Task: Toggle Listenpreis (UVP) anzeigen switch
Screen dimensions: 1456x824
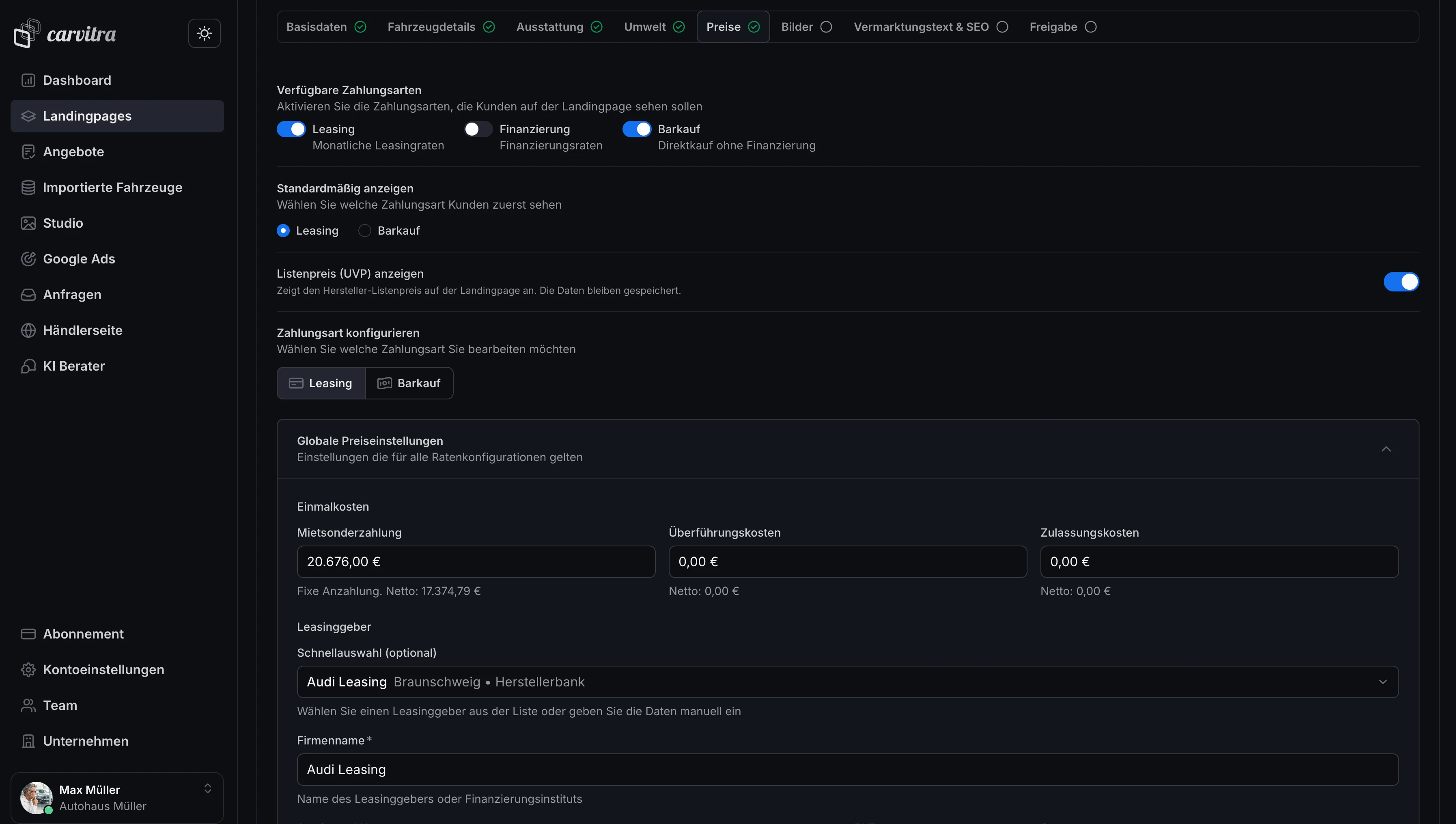Action: (1401, 281)
